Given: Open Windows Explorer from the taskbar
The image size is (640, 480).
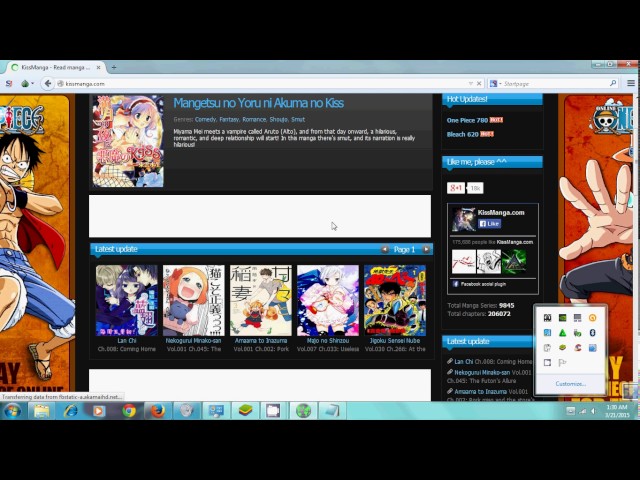Looking at the screenshot, I should click(41, 411).
